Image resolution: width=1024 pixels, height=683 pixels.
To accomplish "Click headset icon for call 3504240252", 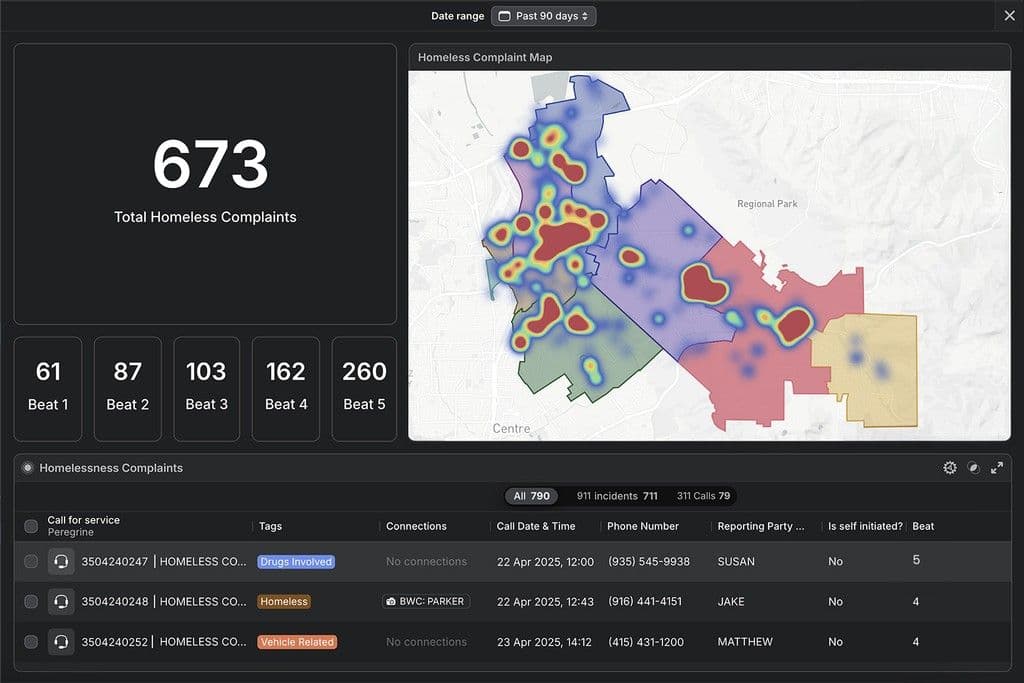I will tap(61, 642).
